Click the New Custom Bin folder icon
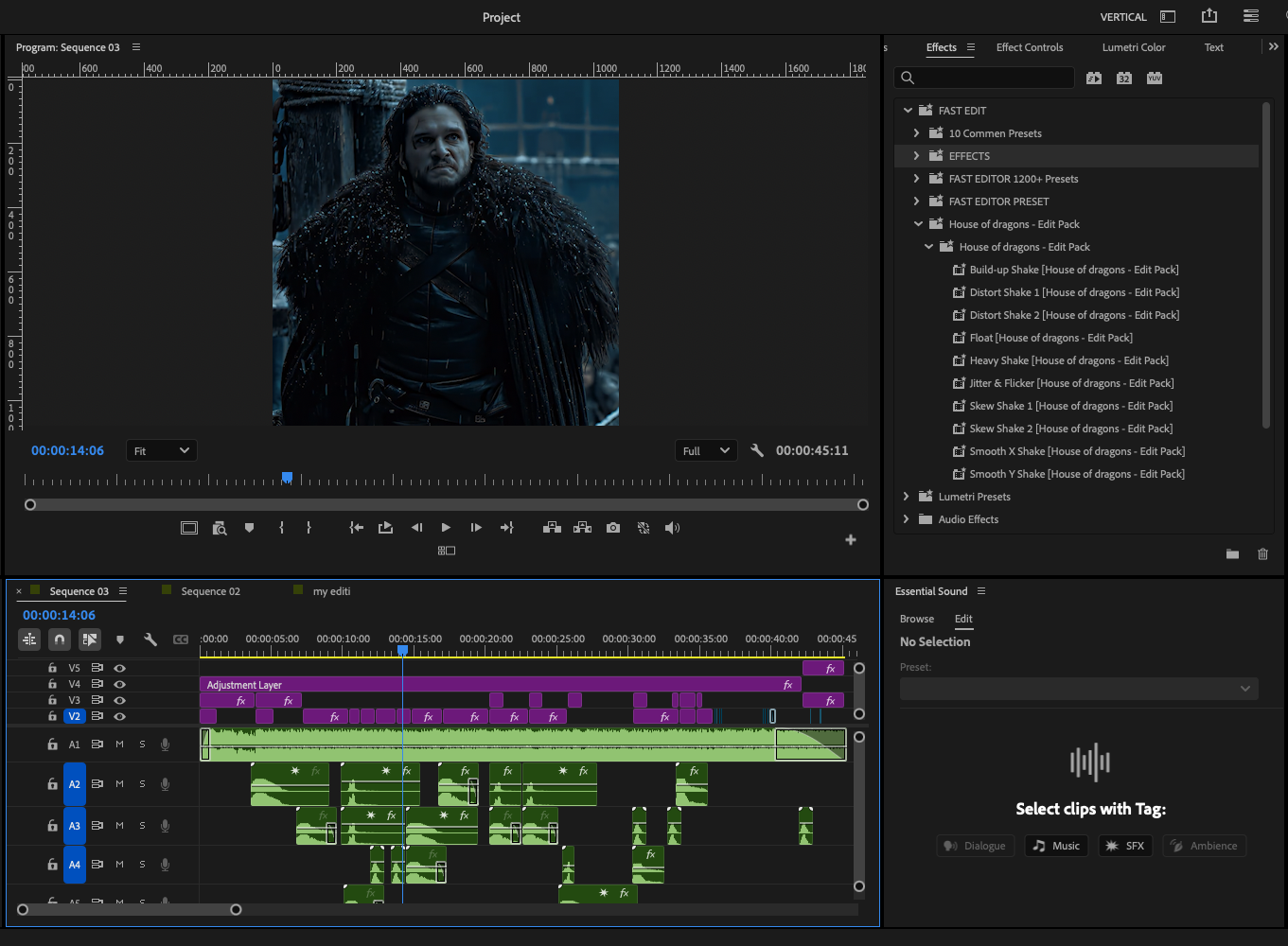The width and height of the screenshot is (1288, 946). pos(1232,554)
